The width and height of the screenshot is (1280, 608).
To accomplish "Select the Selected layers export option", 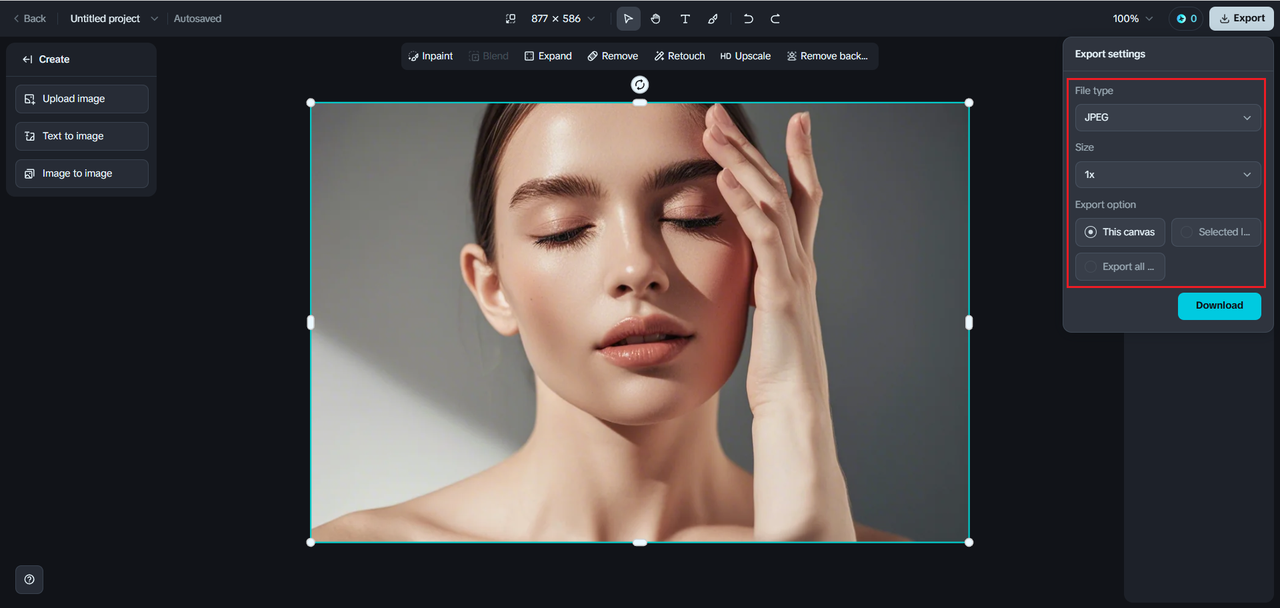I will point(1216,232).
